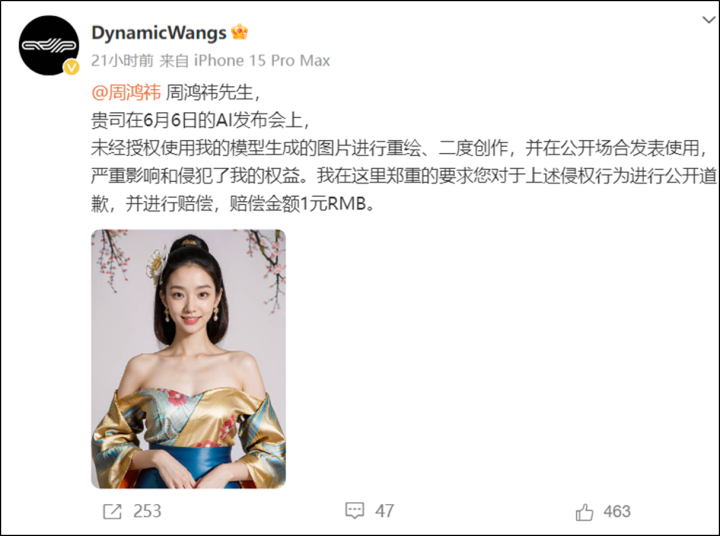The image size is (720, 536).
Task: Click the sentence ending with 1元RMB
Action: (x=233, y=203)
